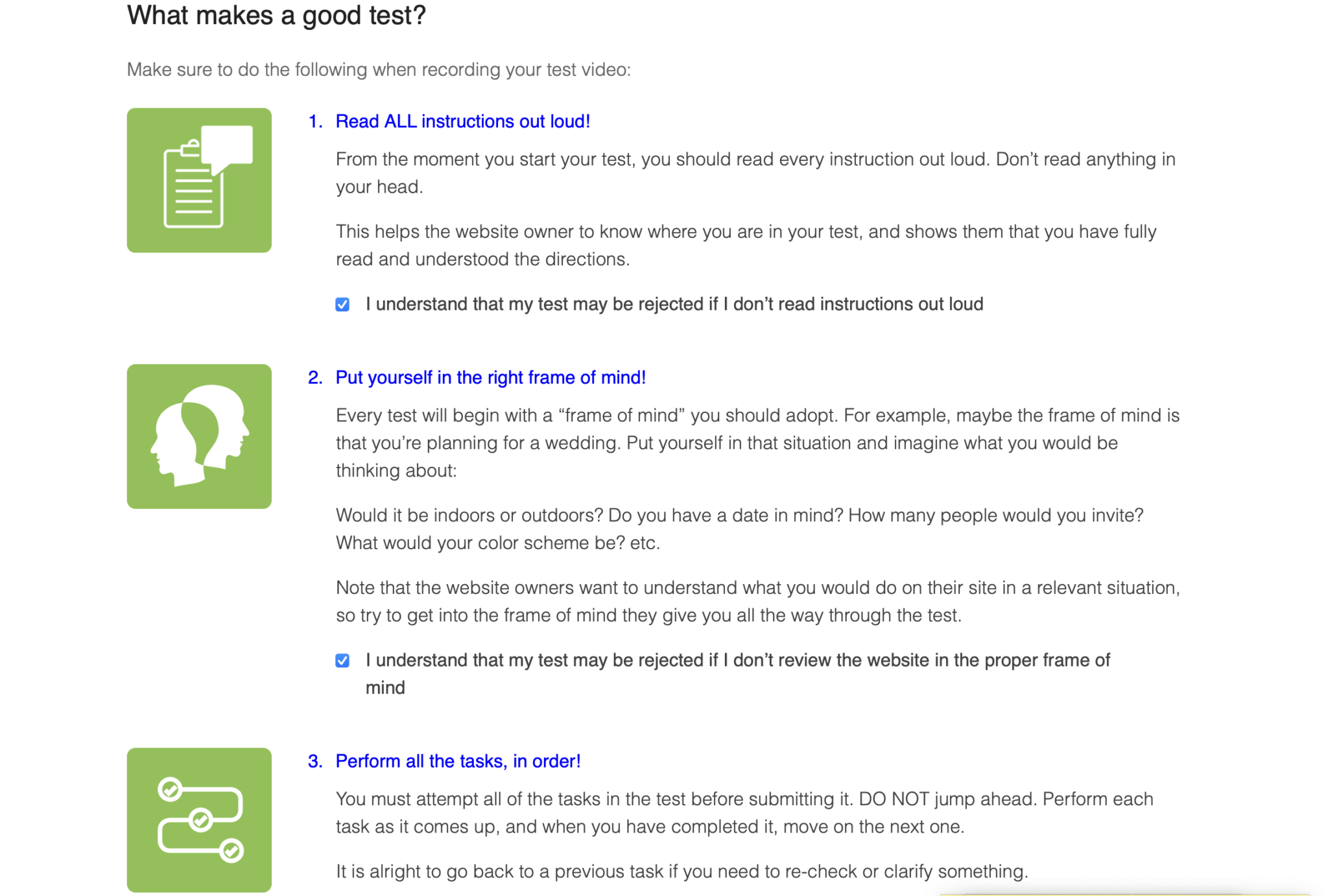Click the 'What makes a good test?' title
Screen dimensions: 1328x896
coord(276,15)
